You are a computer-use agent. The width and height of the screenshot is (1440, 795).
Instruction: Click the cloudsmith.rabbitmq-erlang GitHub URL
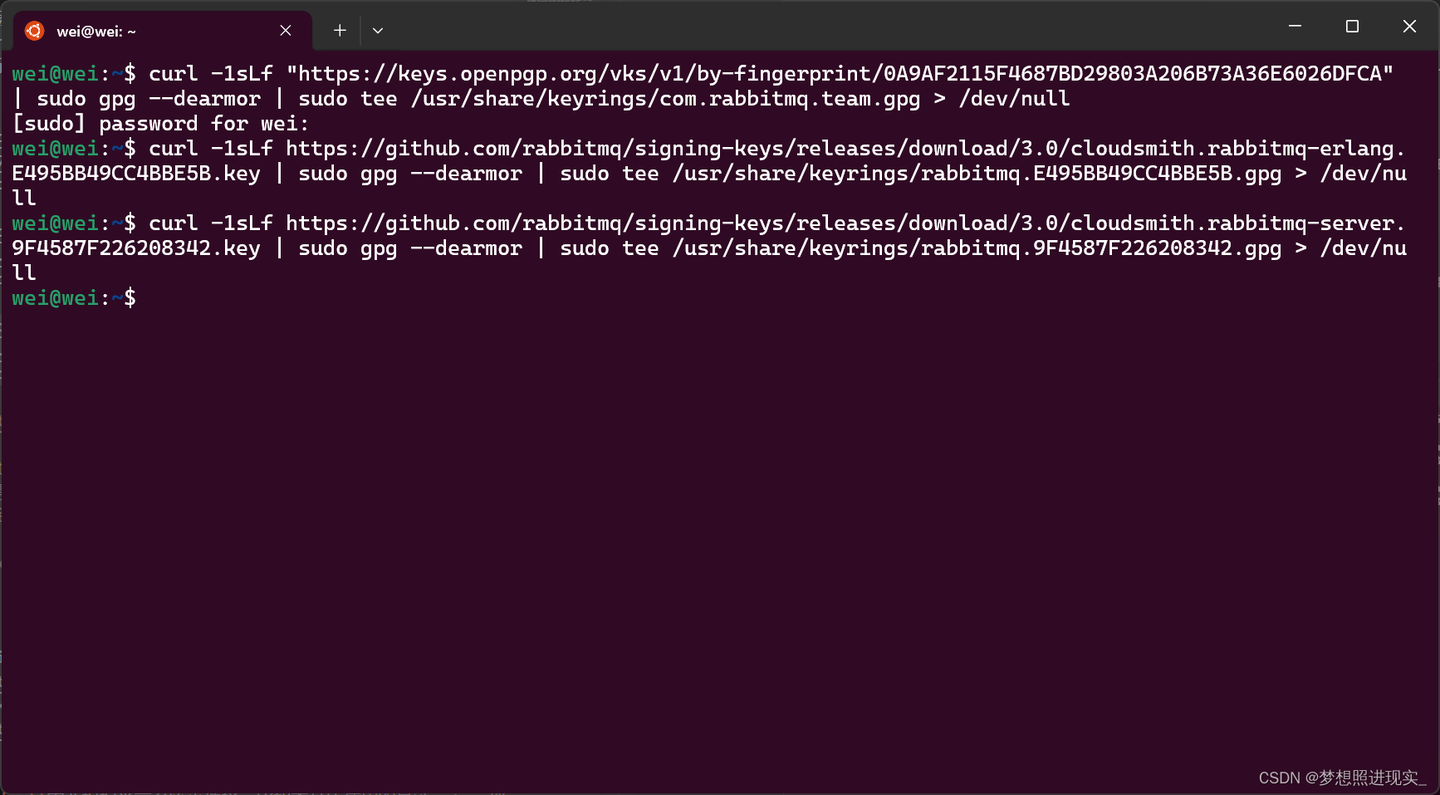845,149
